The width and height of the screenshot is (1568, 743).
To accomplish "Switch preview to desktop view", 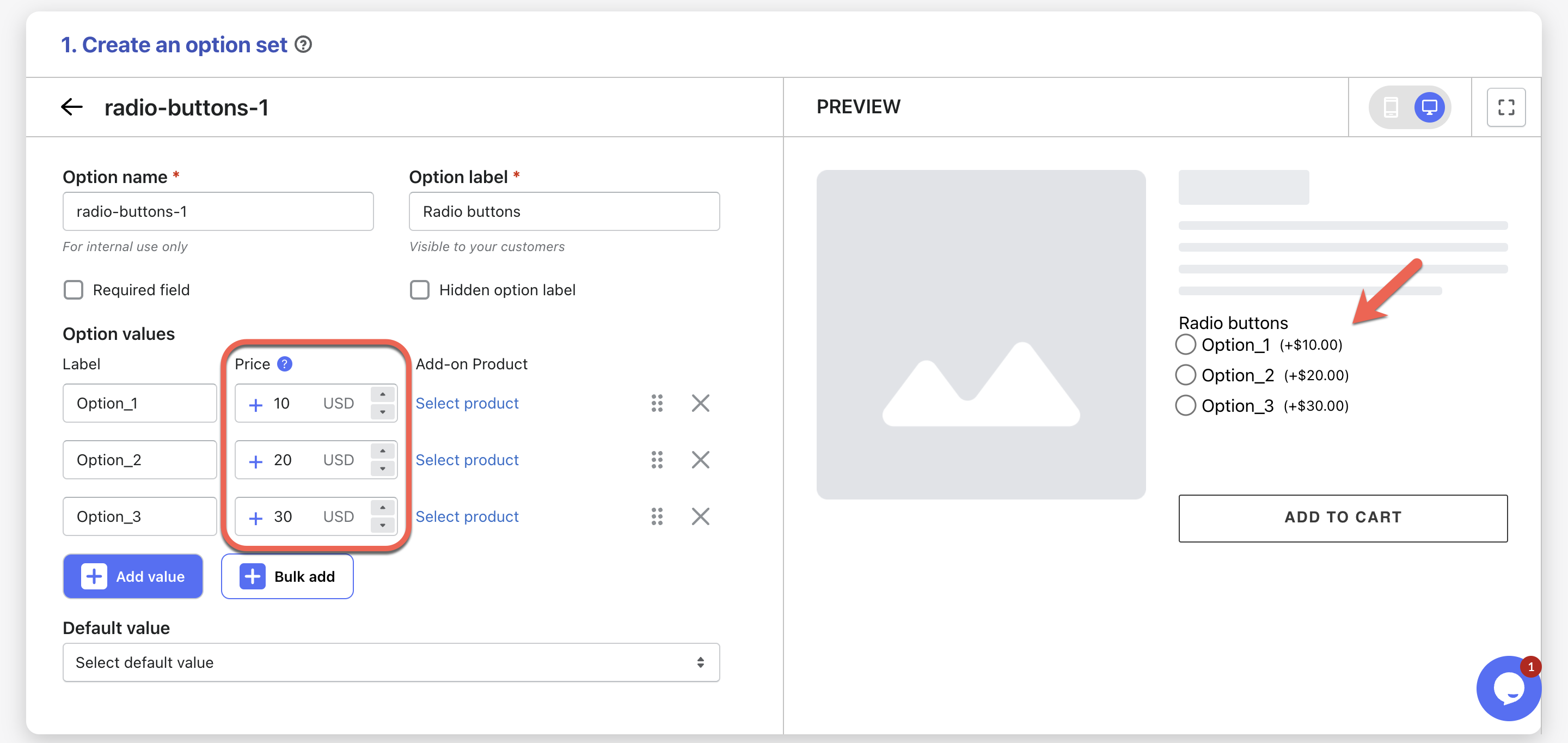I will pos(1429,107).
